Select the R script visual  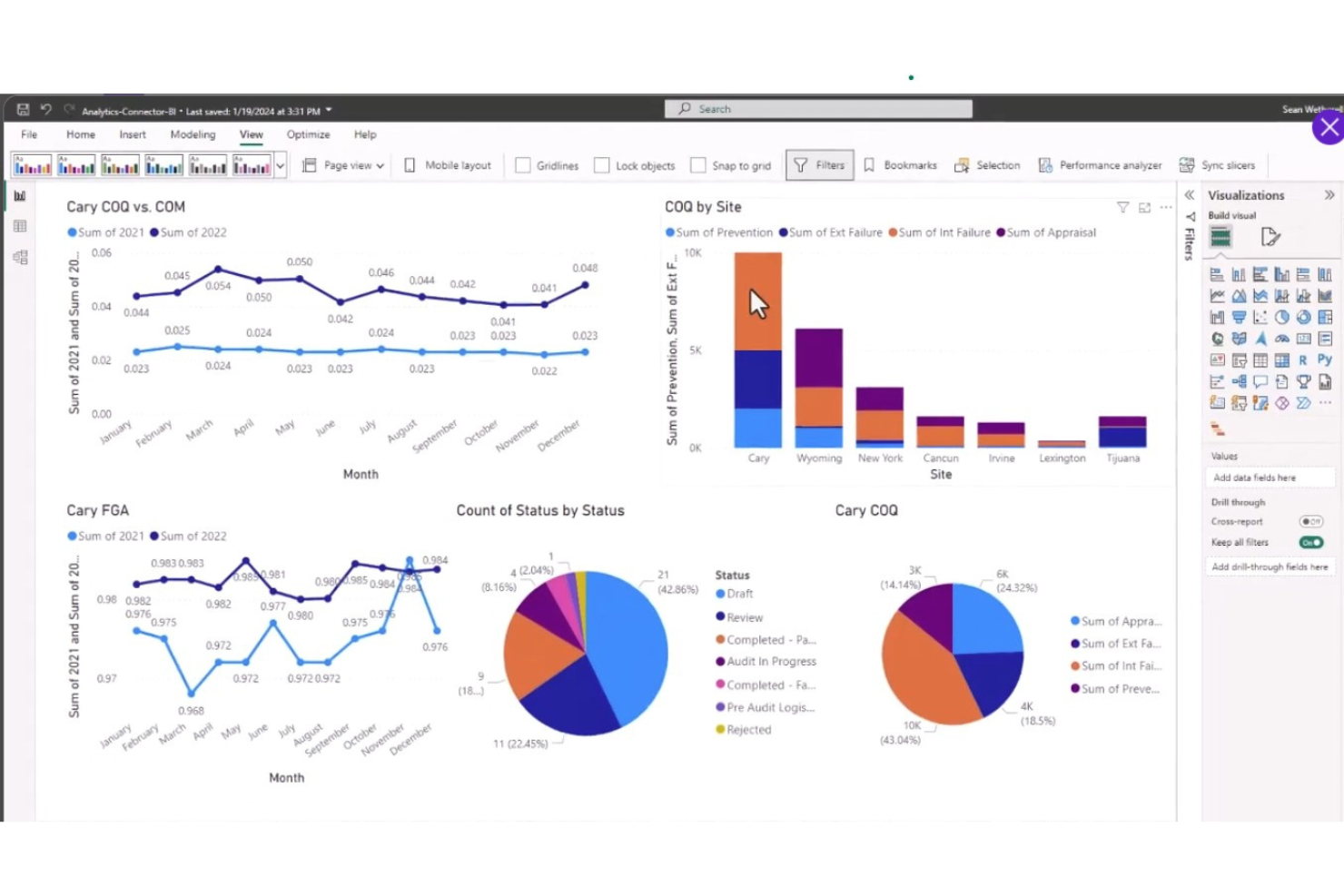pyautogui.click(x=1304, y=360)
